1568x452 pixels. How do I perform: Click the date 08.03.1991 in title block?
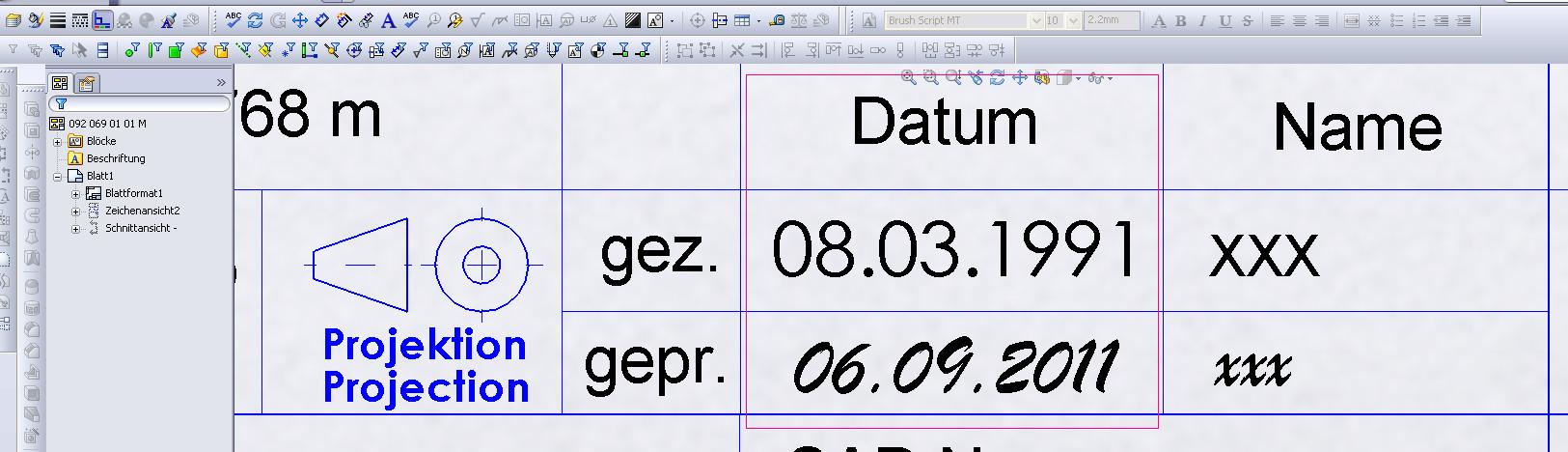coord(954,249)
